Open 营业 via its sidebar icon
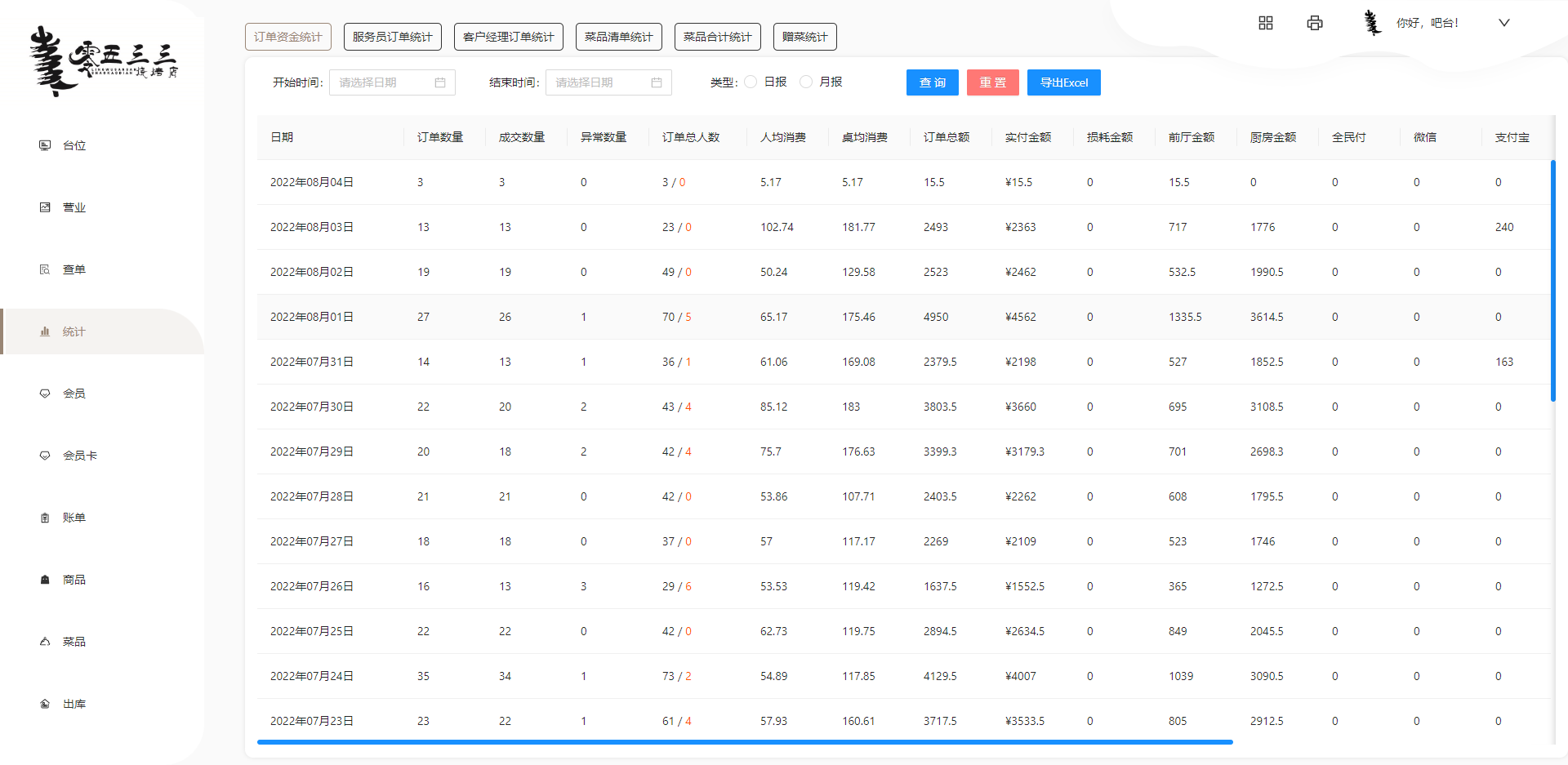This screenshot has width=1568, height=765. coord(45,207)
